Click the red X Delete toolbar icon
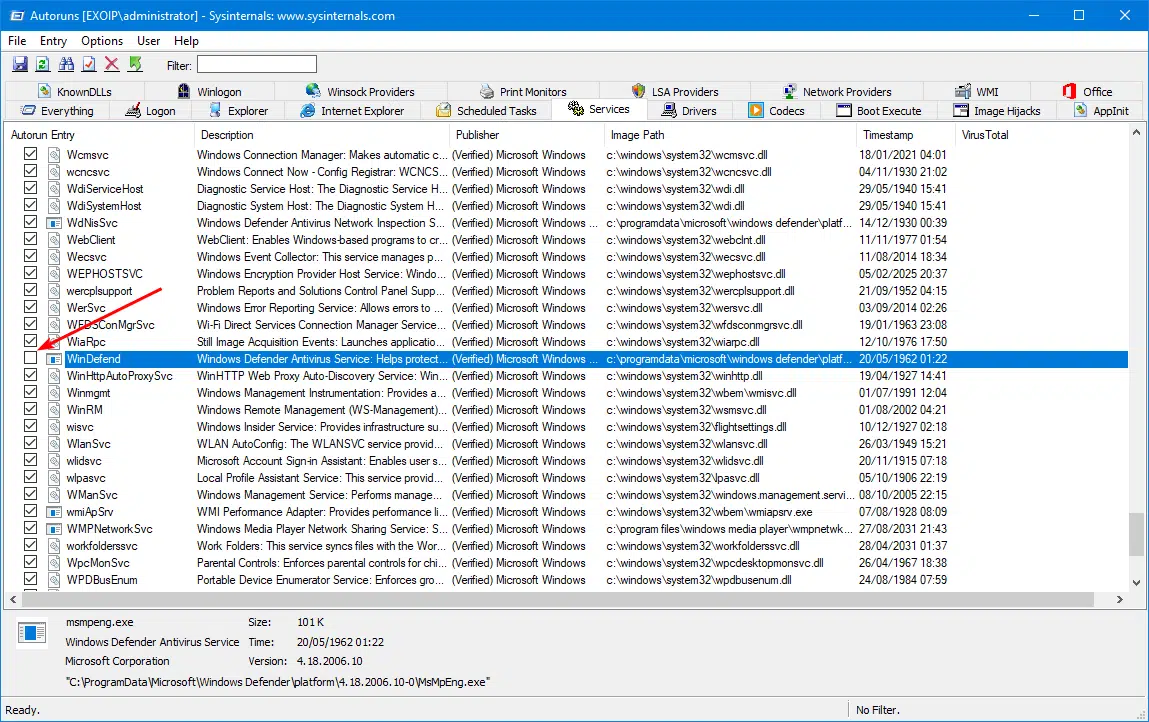1149x722 pixels. tap(111, 65)
